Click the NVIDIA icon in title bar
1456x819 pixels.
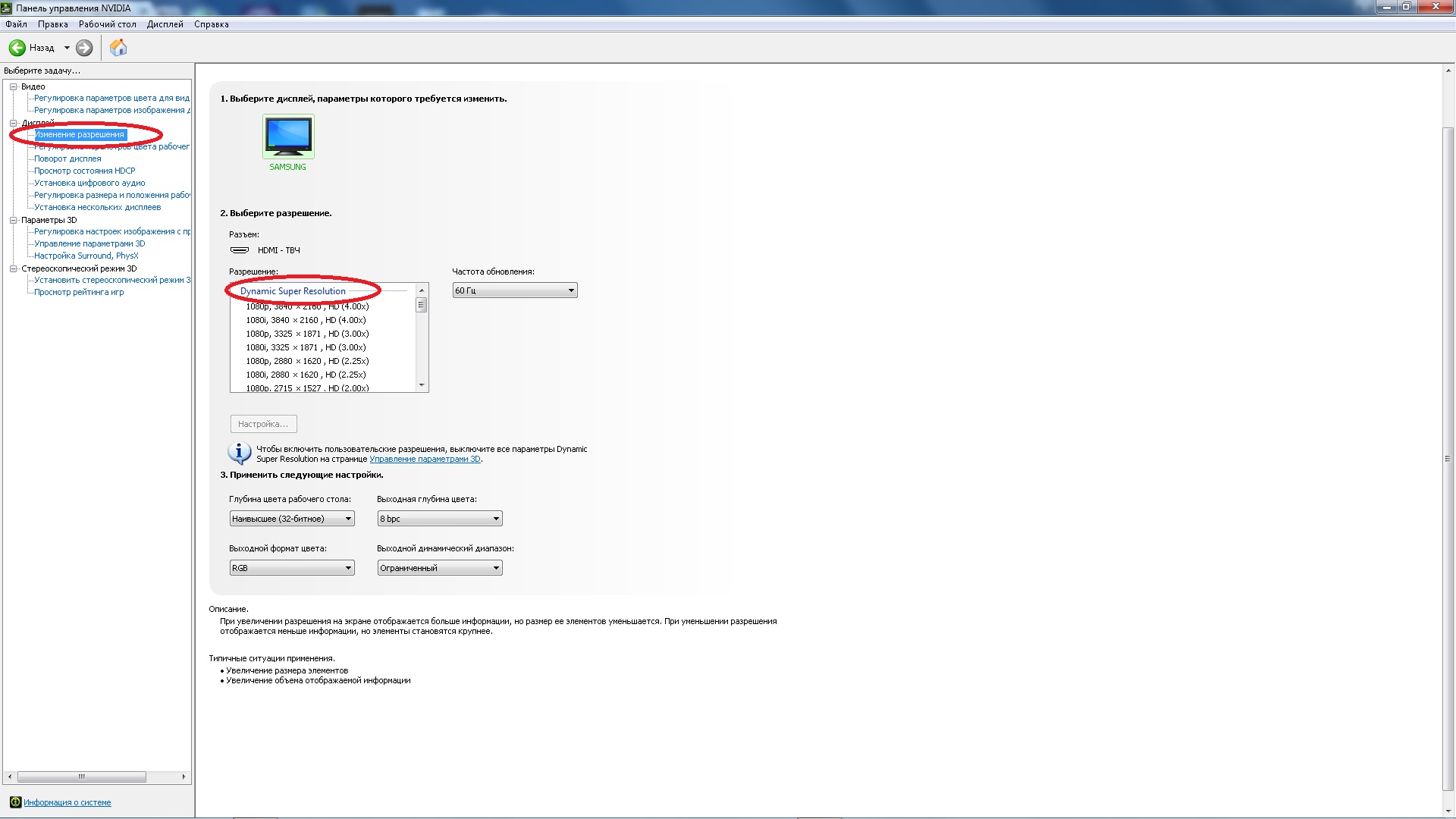(x=7, y=8)
